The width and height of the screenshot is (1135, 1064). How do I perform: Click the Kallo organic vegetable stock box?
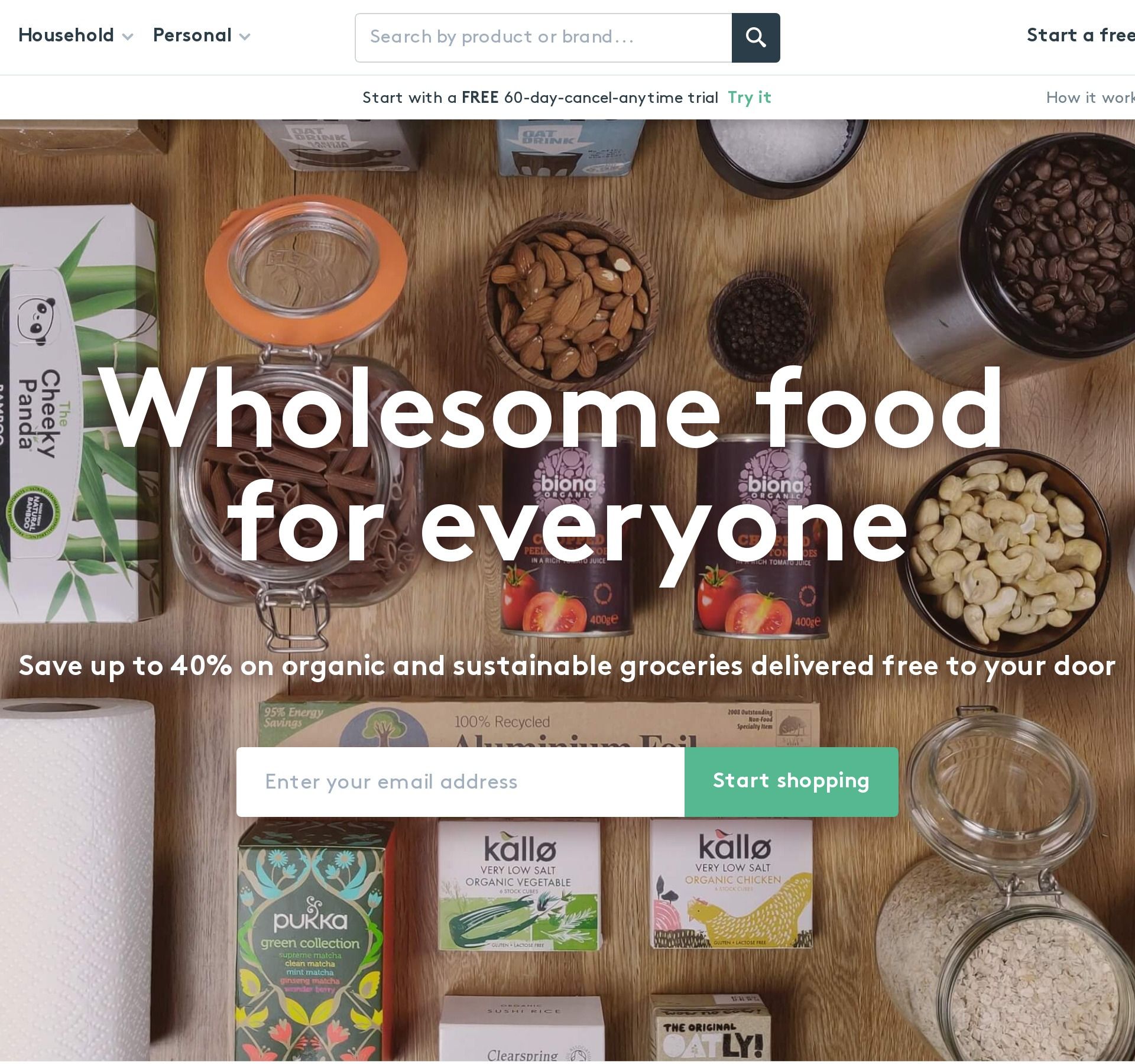tap(520, 887)
